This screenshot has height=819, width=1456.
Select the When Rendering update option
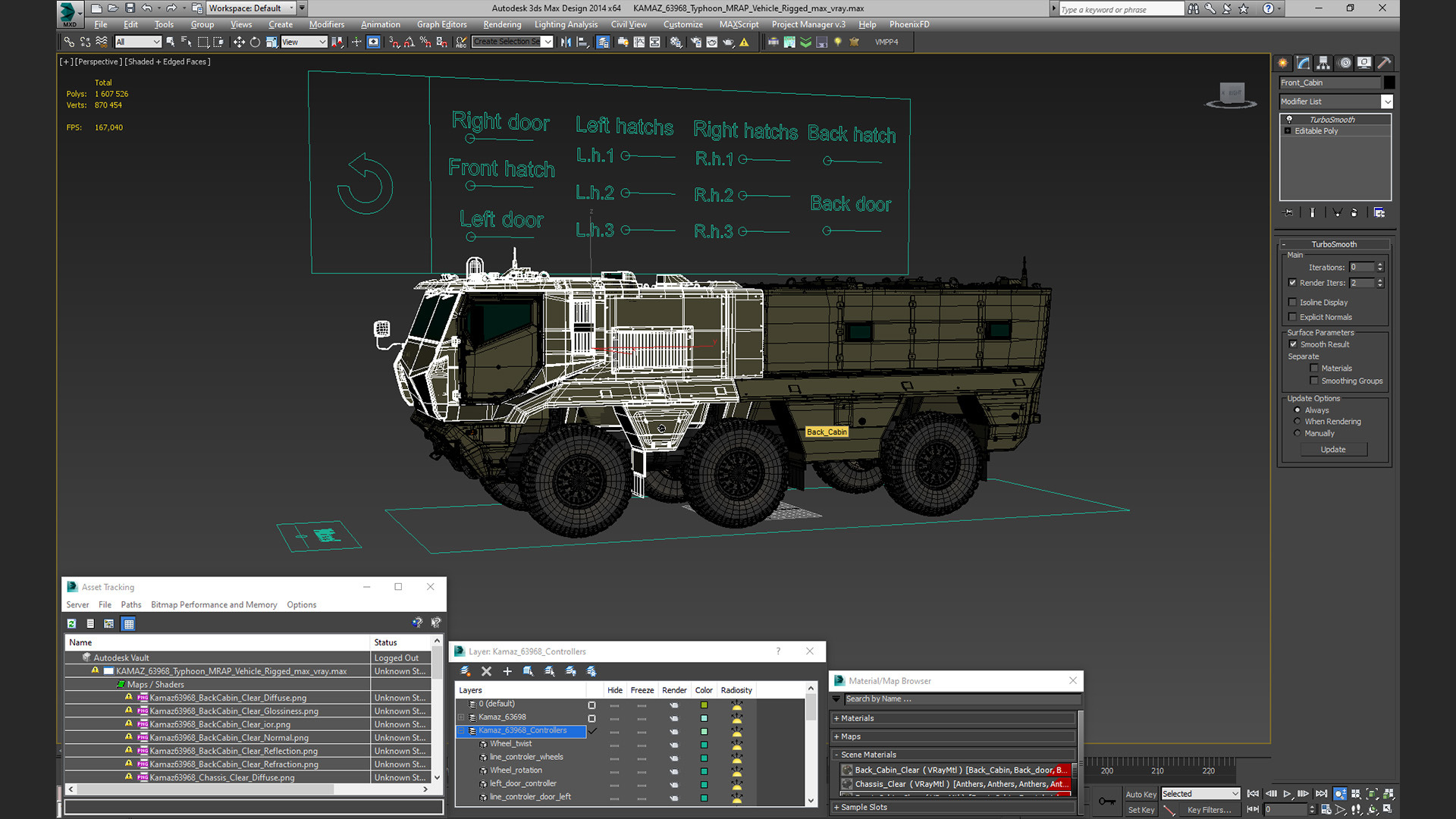(1298, 422)
